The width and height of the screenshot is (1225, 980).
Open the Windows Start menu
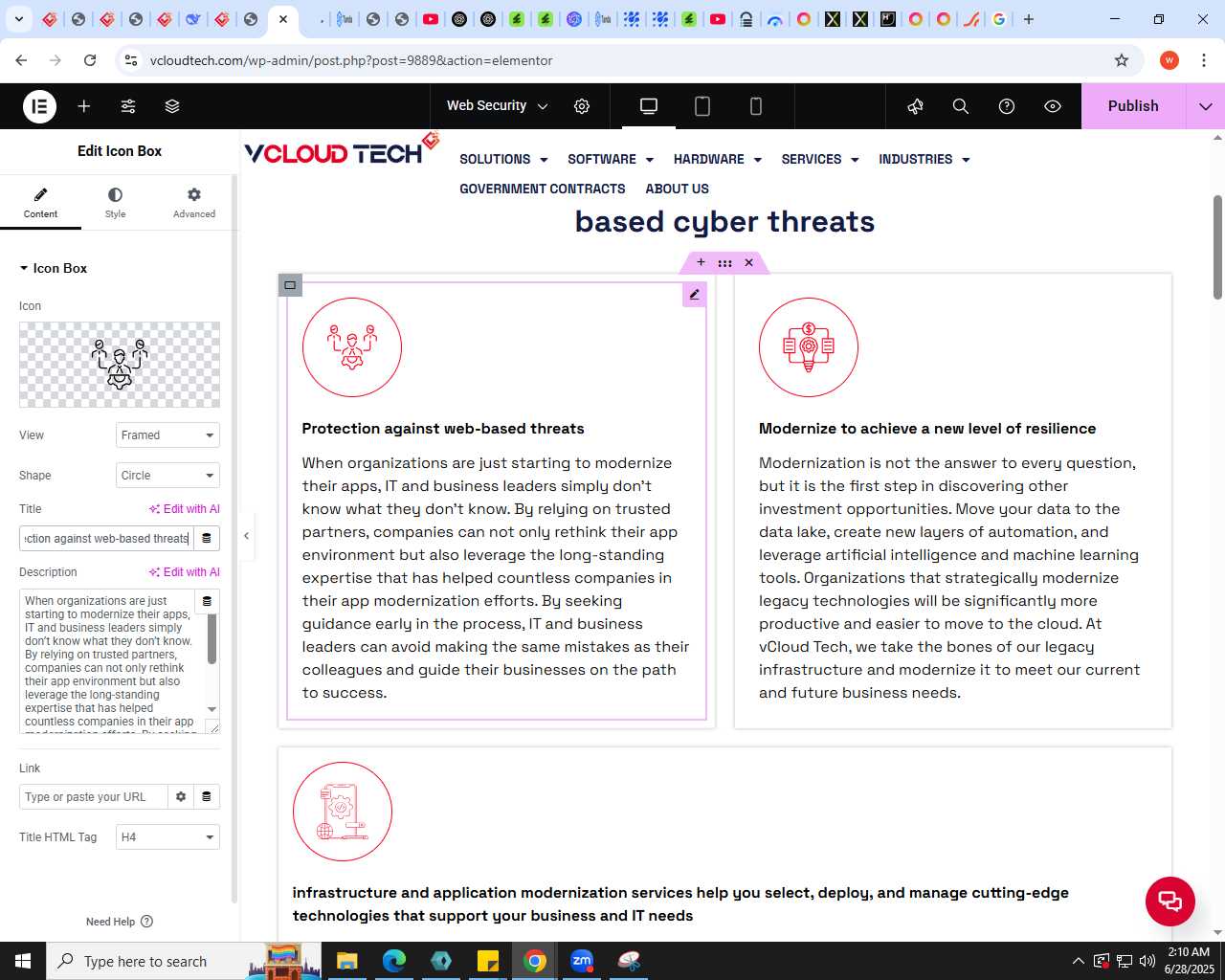tap(23, 961)
